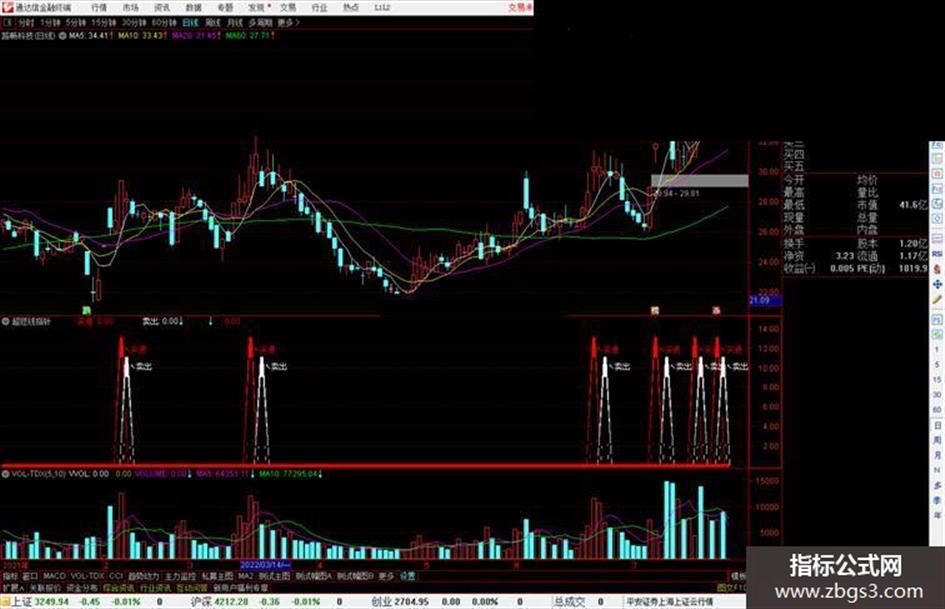945x609 pixels.
Task: Click the red dollar-sign icon in sidebar
Action: pyautogui.click(x=937, y=270)
